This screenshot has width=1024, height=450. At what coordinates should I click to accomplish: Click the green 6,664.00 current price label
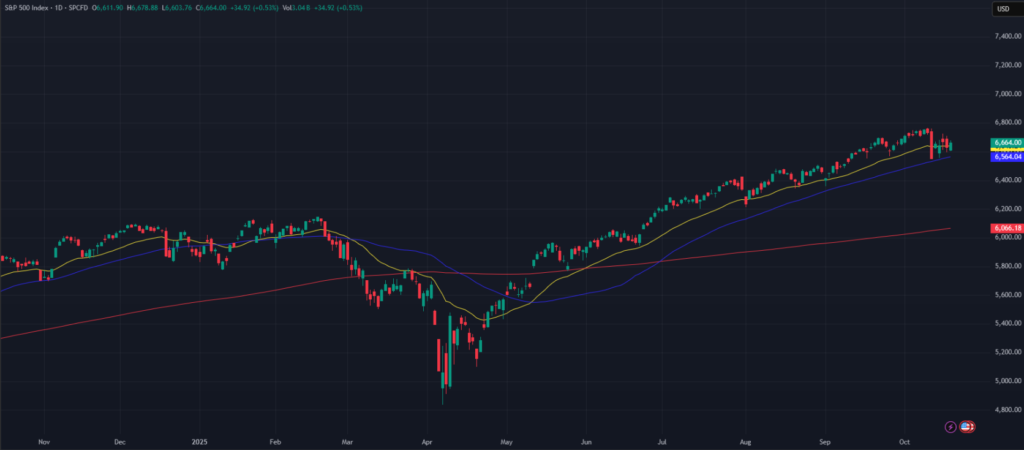(x=1005, y=142)
